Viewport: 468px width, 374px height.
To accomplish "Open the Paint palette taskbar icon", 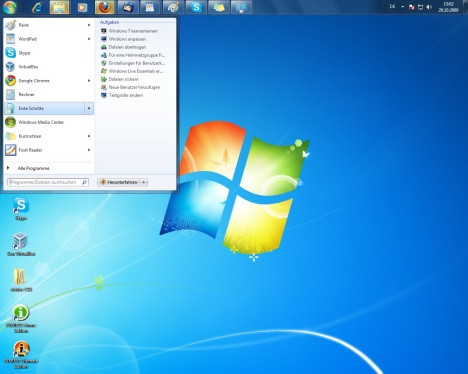I will tap(173, 7).
